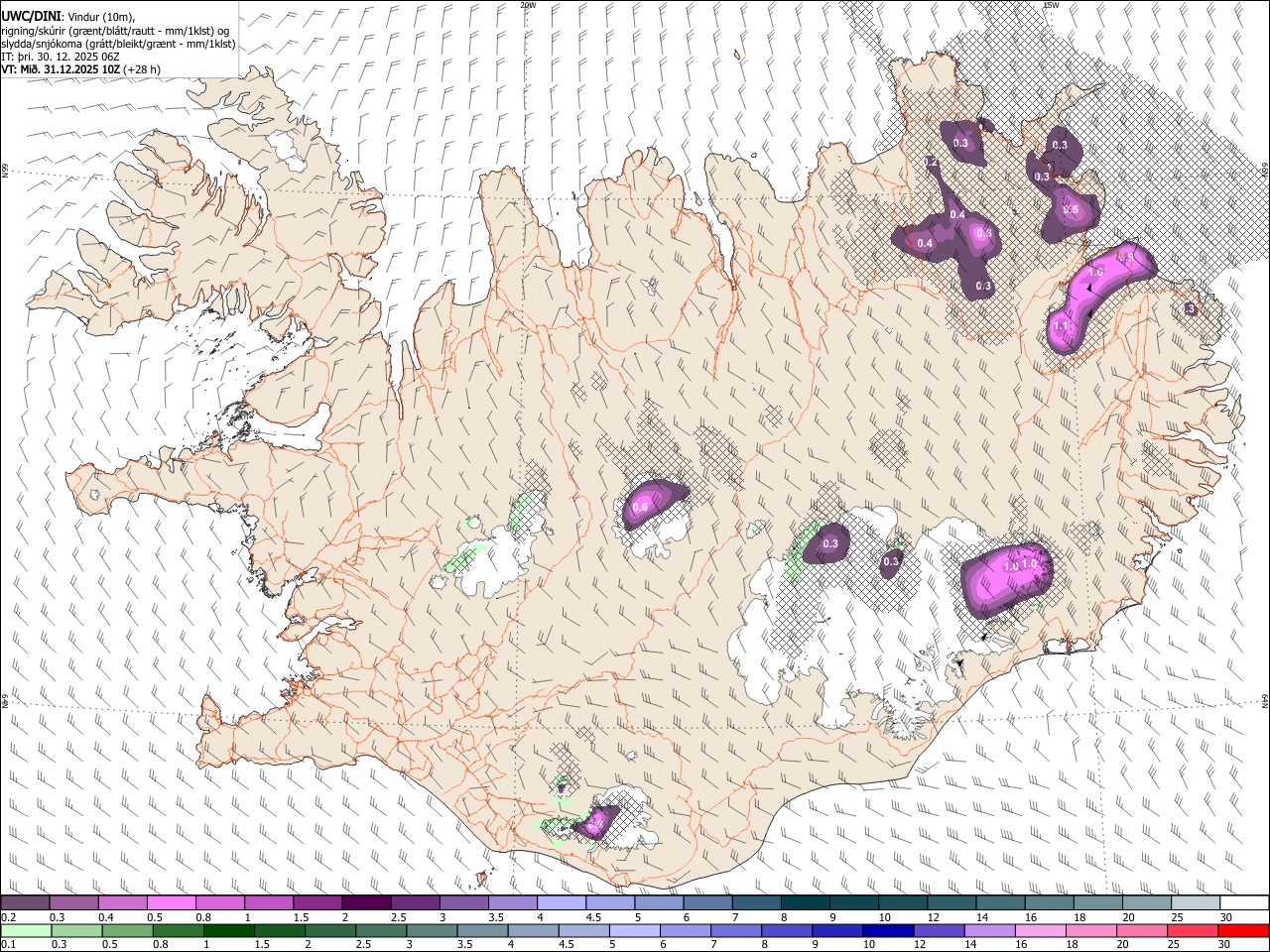
Task: Click the upper legend swatch between 0.3 and 0.4
Action: click(x=74, y=903)
